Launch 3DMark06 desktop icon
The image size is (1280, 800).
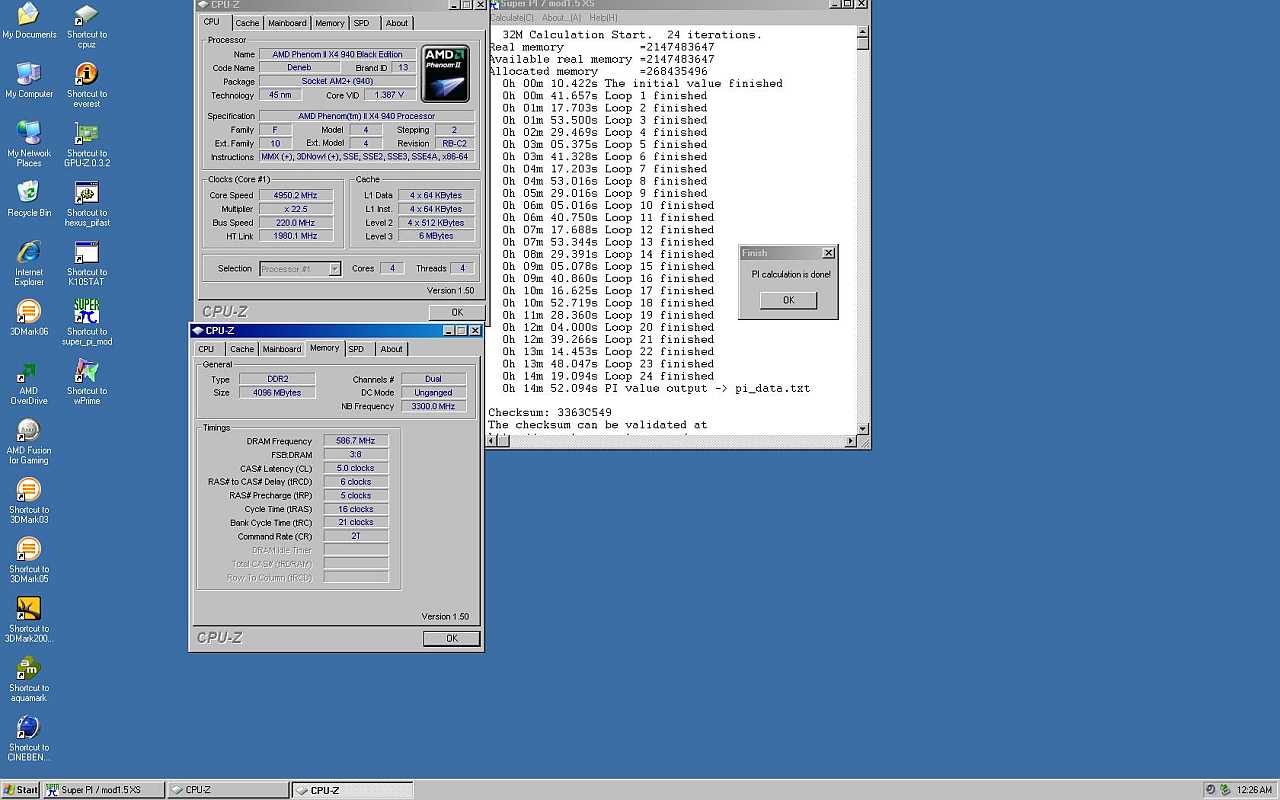click(x=29, y=318)
